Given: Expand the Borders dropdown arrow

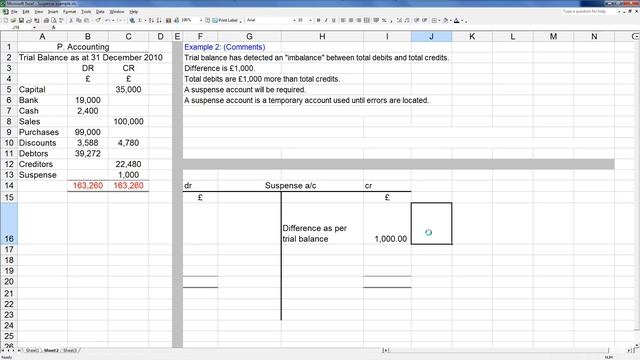Looking at the screenshot, I should pos(440,20).
